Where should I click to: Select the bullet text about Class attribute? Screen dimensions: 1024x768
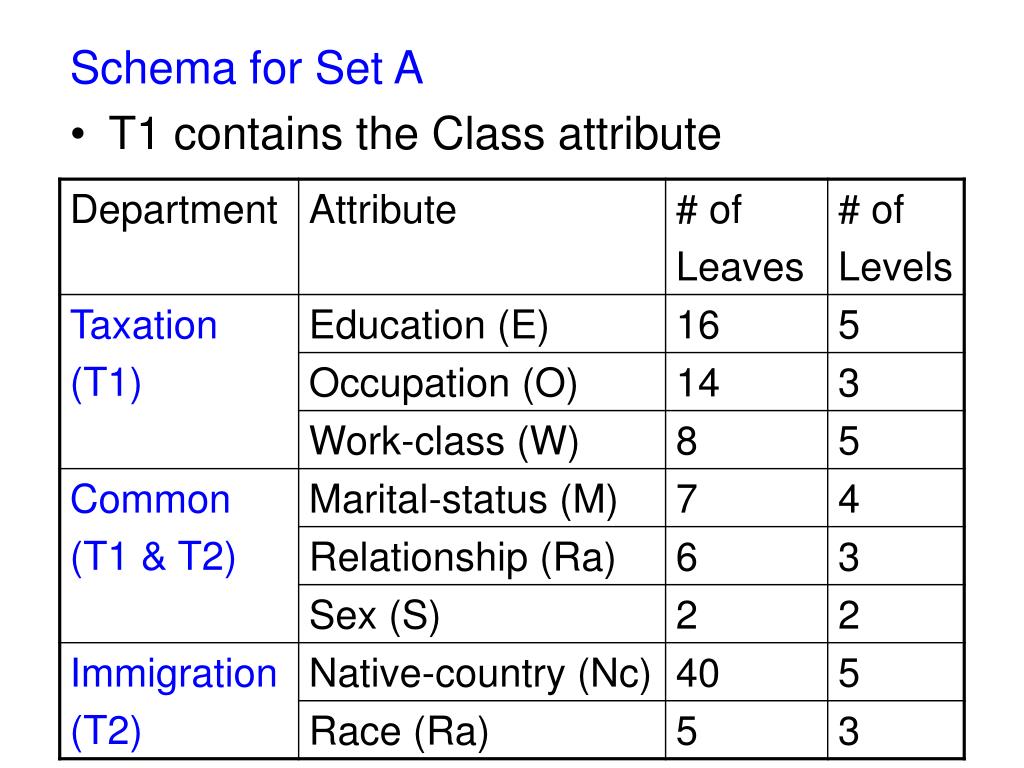(x=414, y=134)
